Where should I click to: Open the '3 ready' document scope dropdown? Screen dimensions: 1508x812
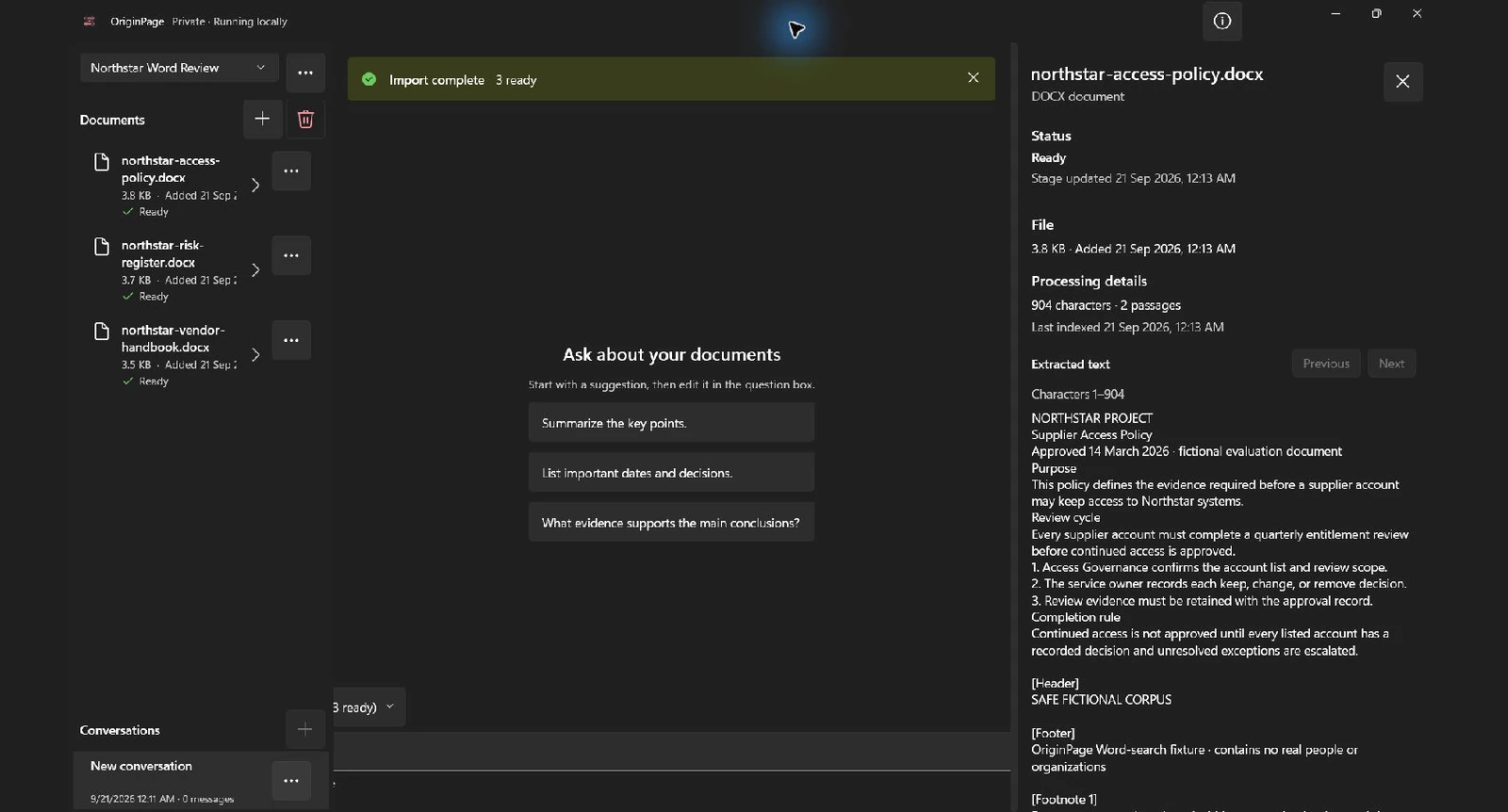[x=369, y=706]
